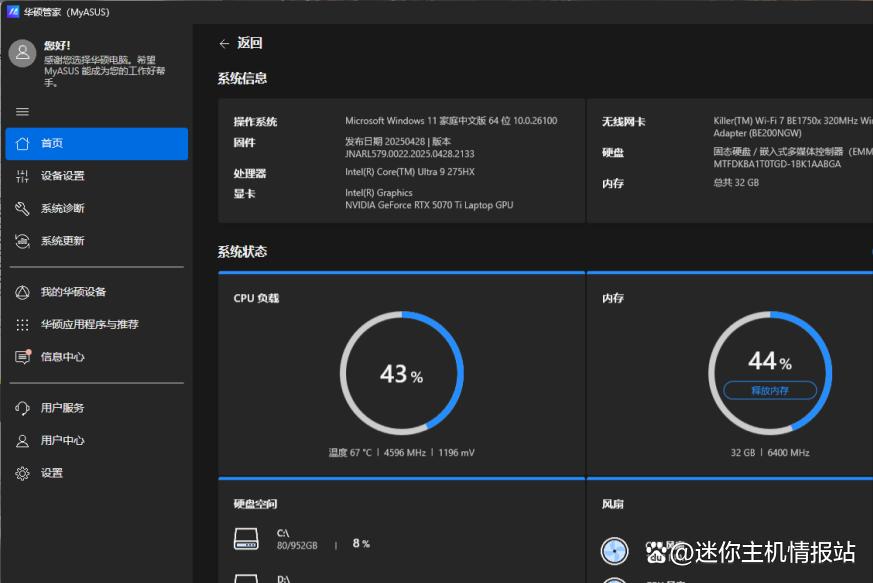The height and width of the screenshot is (583, 873).
Task: Click the 风扇 panel title
Action: (x=612, y=504)
